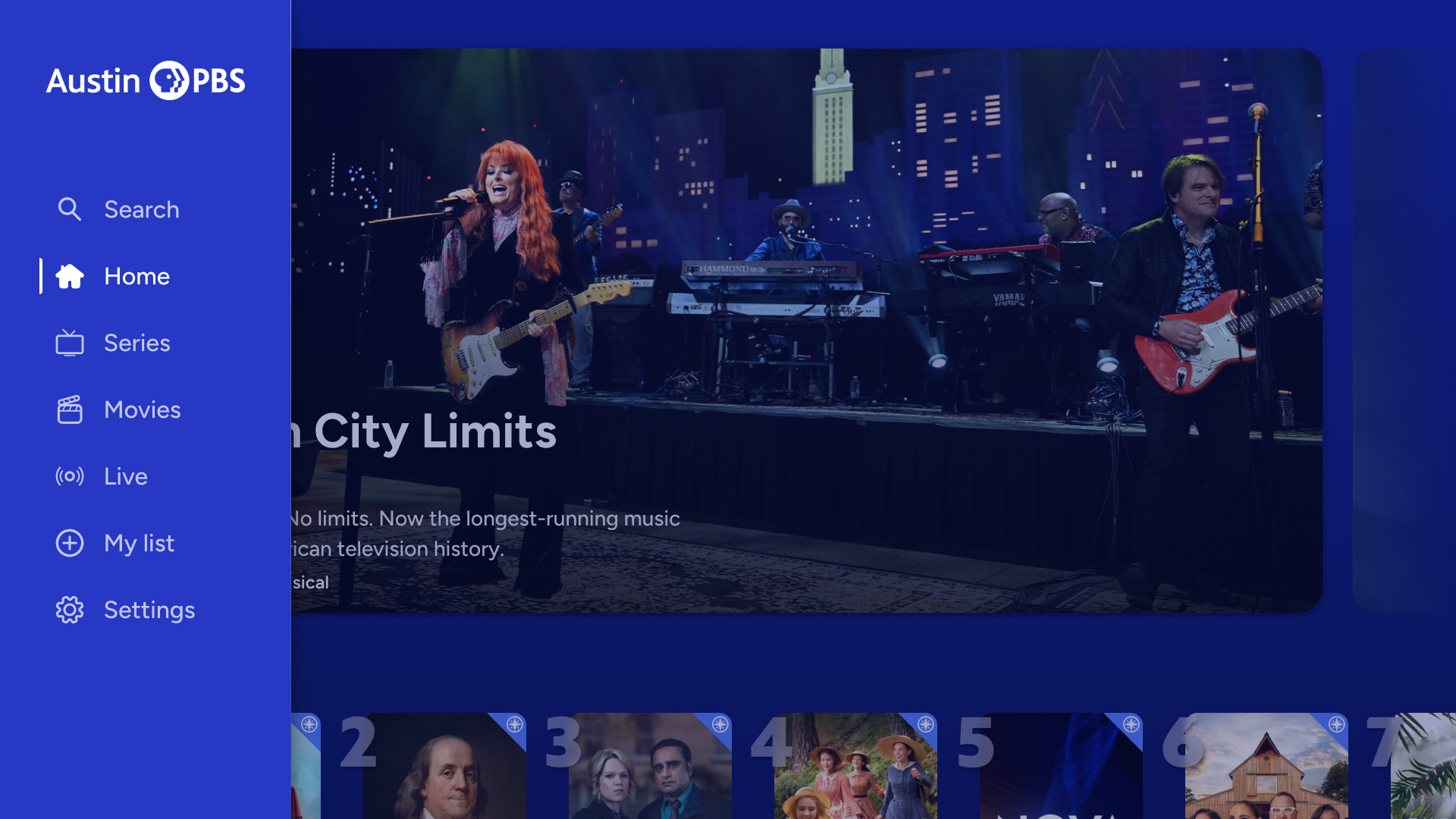This screenshot has height=819, width=1456.
Task: Open ranked number 6 barn thumbnail
Action: tap(1266, 766)
